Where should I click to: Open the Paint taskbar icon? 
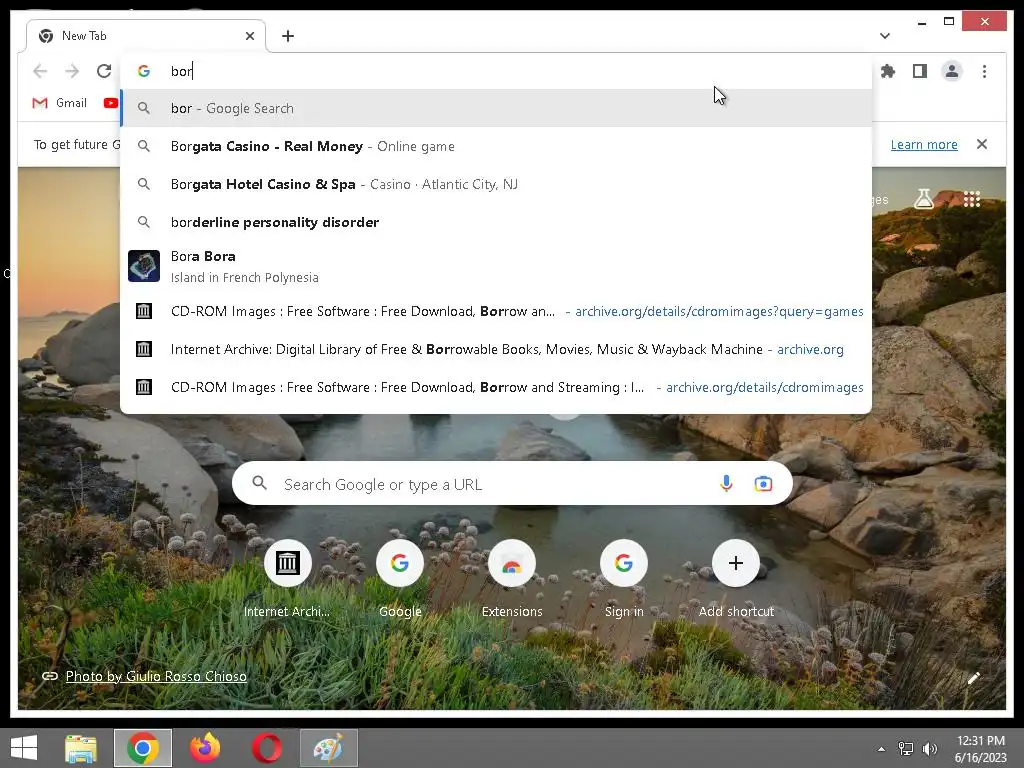[x=328, y=748]
